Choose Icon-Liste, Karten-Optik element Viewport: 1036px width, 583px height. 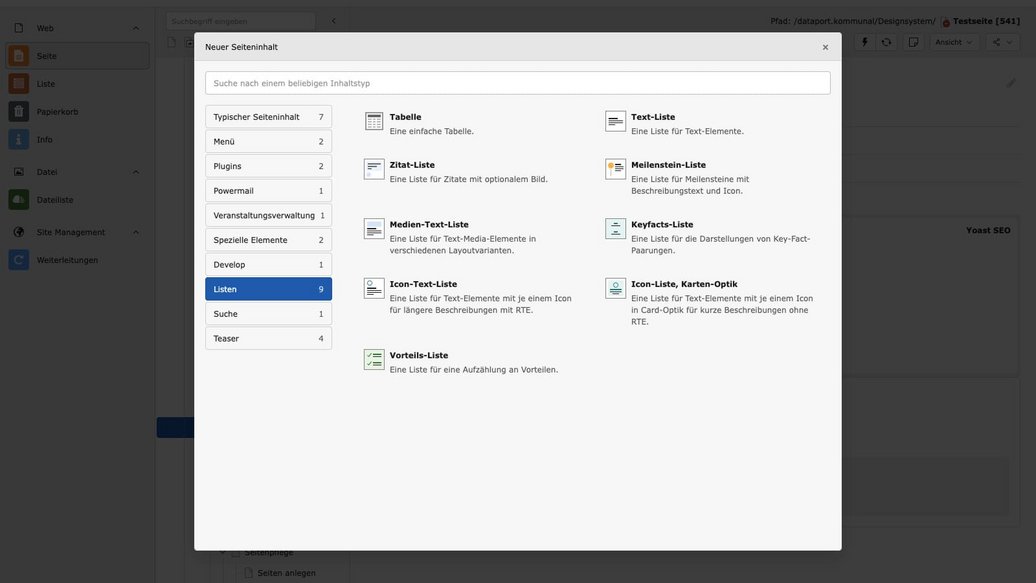(684, 284)
